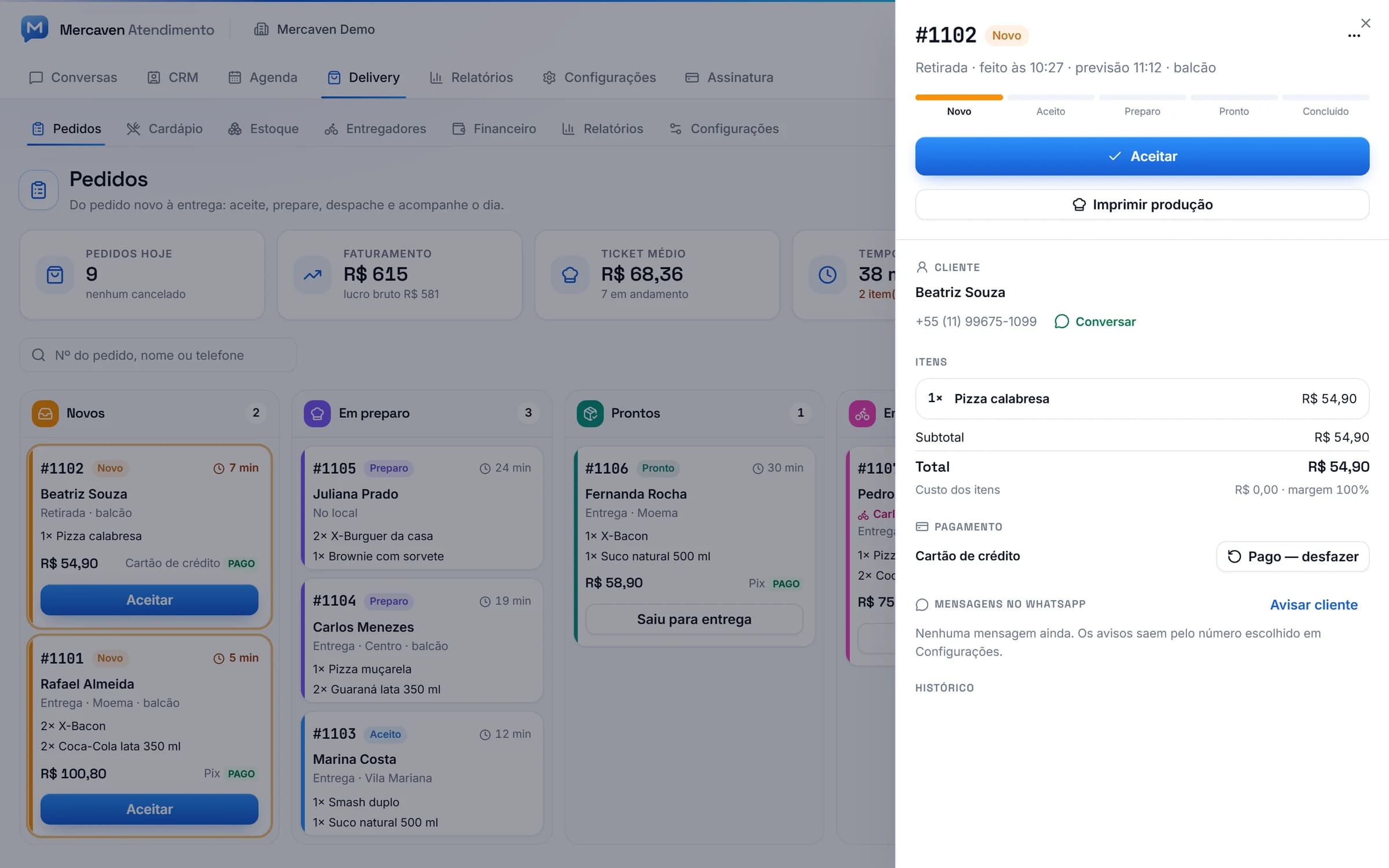Open order card #1104 Carlos Menezes

tap(422, 641)
